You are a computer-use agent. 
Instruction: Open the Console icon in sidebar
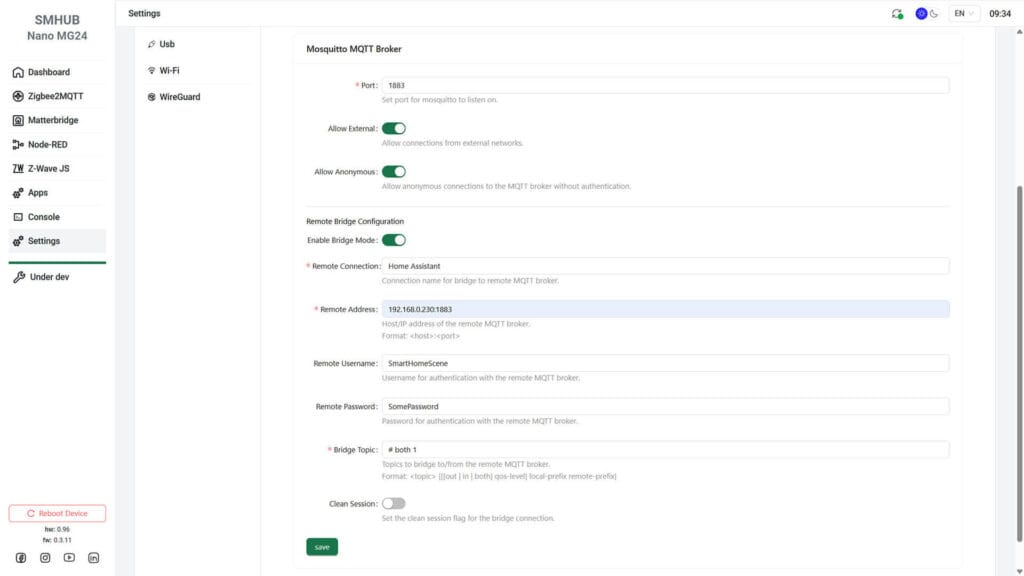pos(18,216)
